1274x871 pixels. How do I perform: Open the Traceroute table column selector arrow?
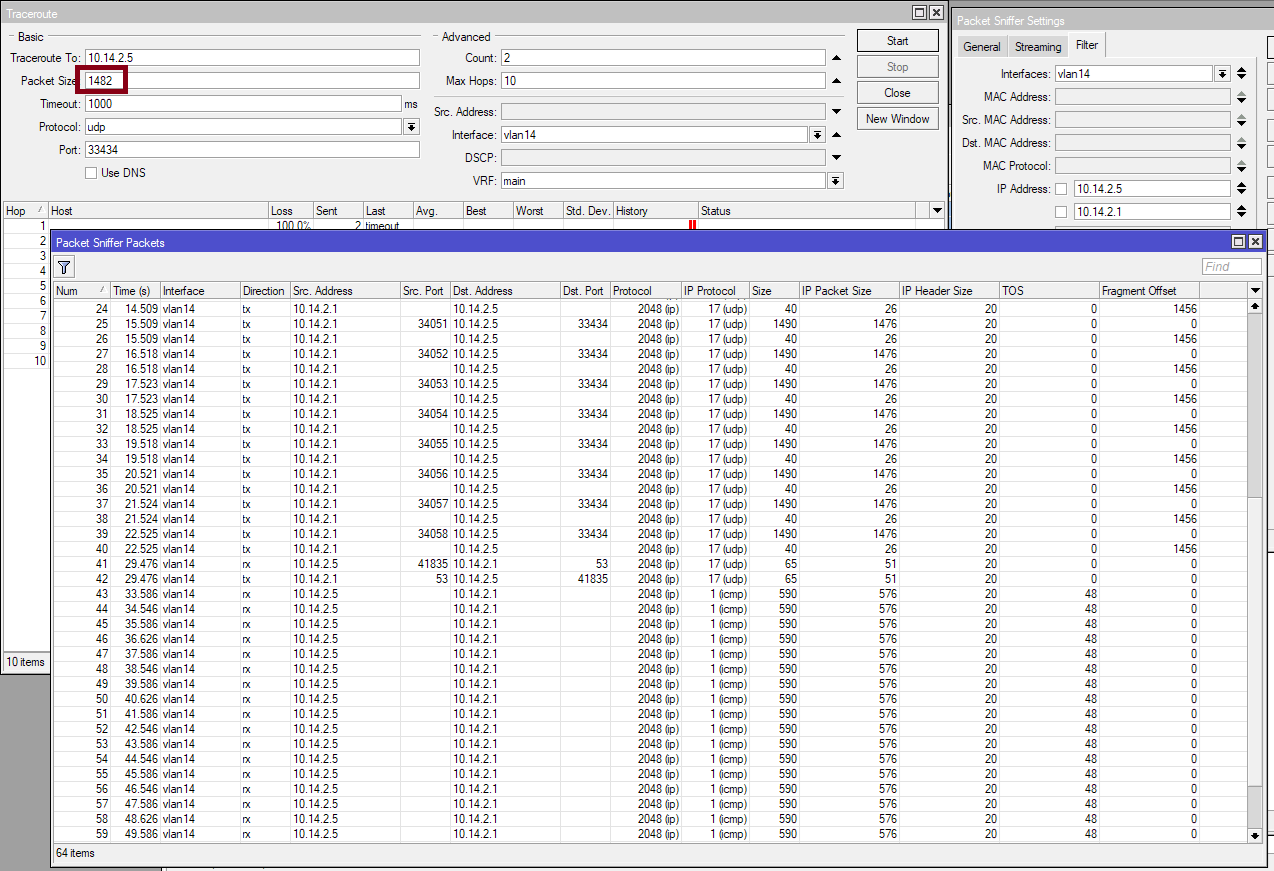937,211
